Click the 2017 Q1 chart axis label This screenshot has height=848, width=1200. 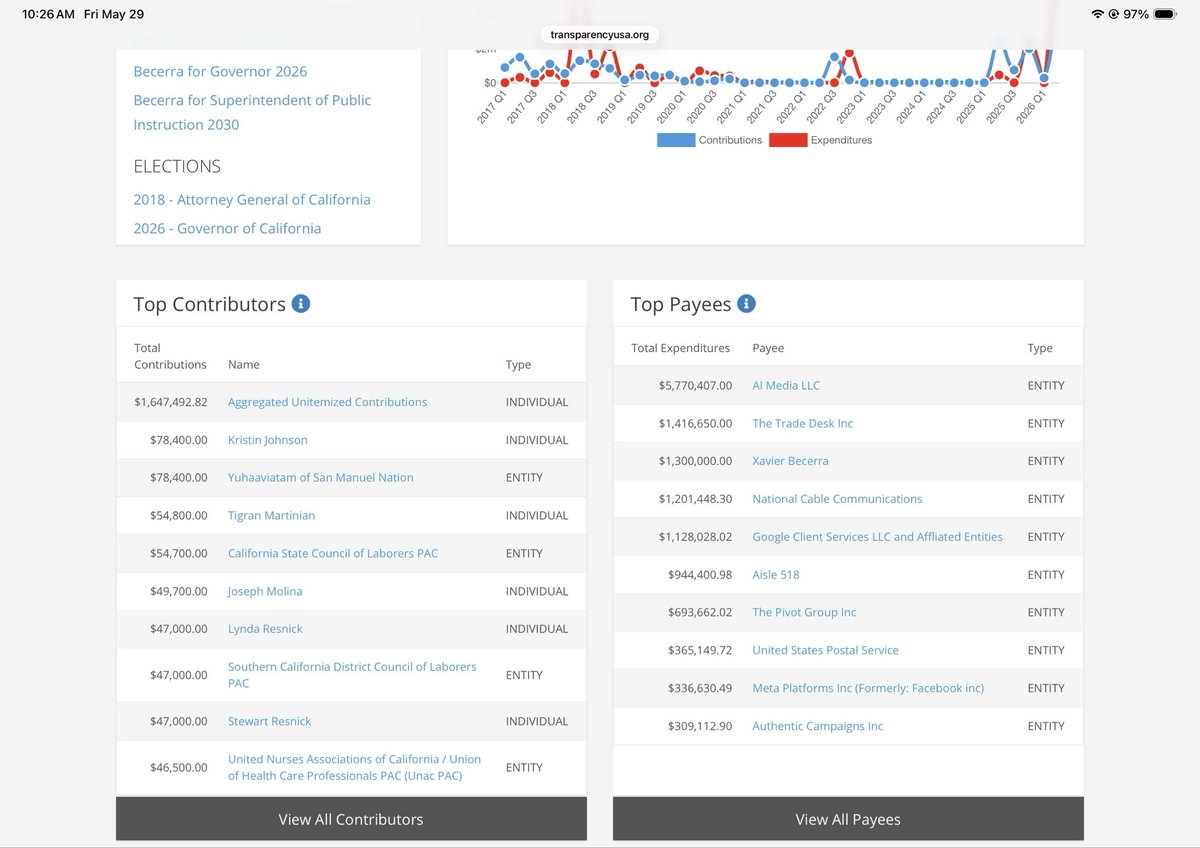[492, 107]
